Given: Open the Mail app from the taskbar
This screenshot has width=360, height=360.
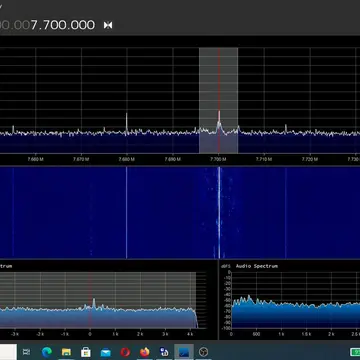Looking at the screenshot, I should pyautogui.click(x=106, y=352).
